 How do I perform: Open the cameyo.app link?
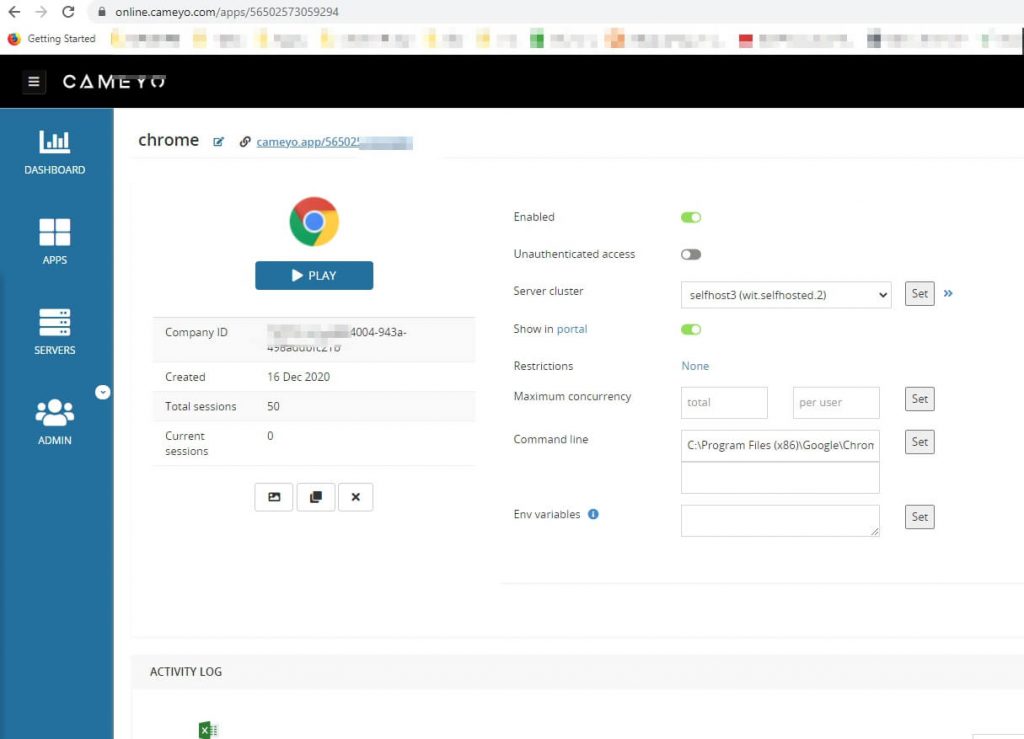tap(334, 142)
